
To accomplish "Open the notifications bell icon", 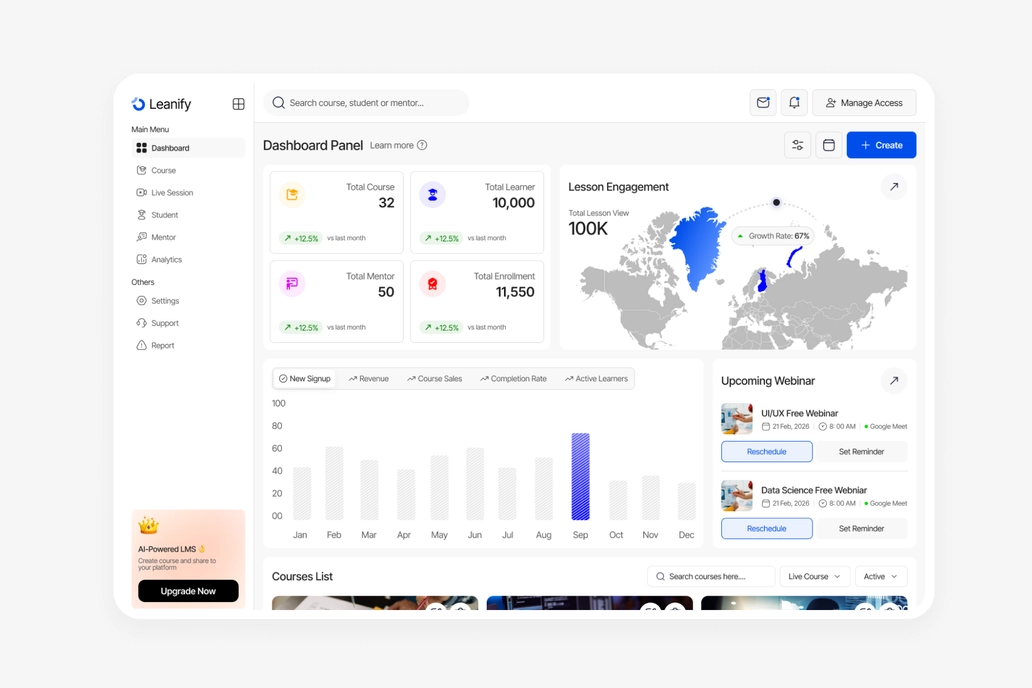I will point(794,103).
